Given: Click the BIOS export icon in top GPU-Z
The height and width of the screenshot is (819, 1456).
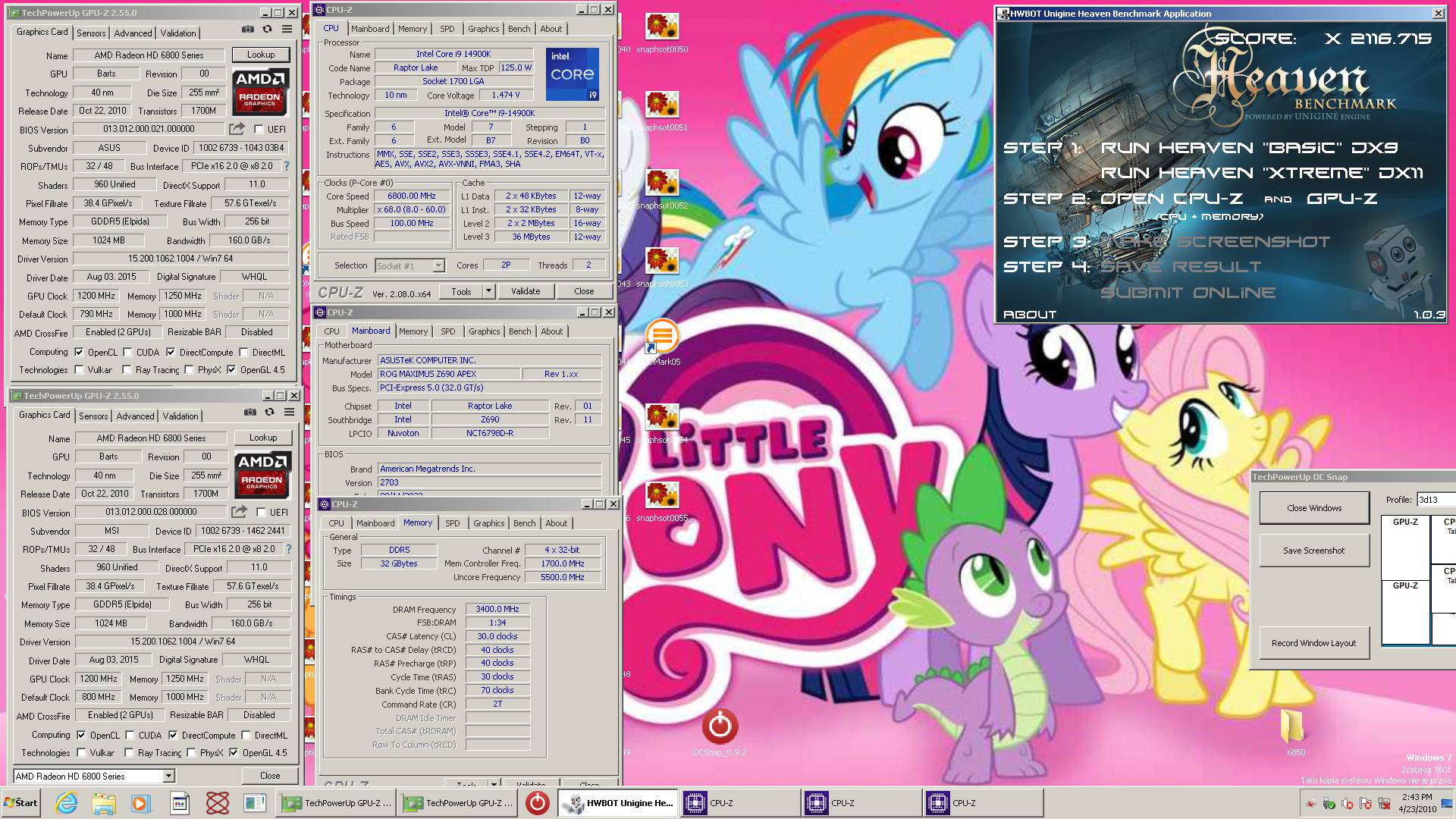Looking at the screenshot, I should point(237,129).
